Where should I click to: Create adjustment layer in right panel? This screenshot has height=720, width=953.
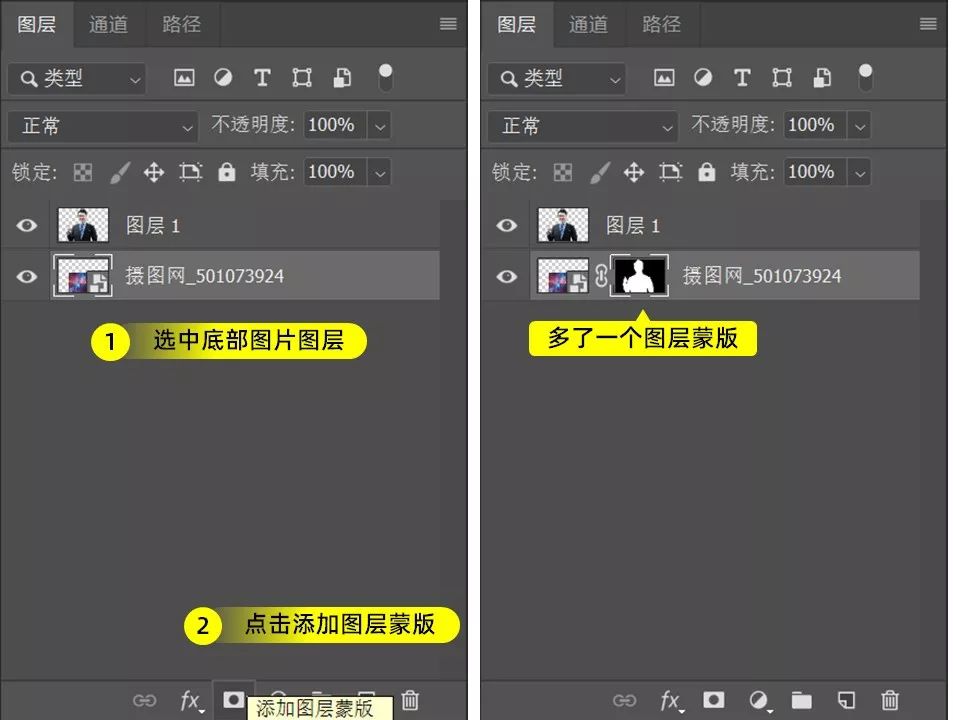coord(759,701)
